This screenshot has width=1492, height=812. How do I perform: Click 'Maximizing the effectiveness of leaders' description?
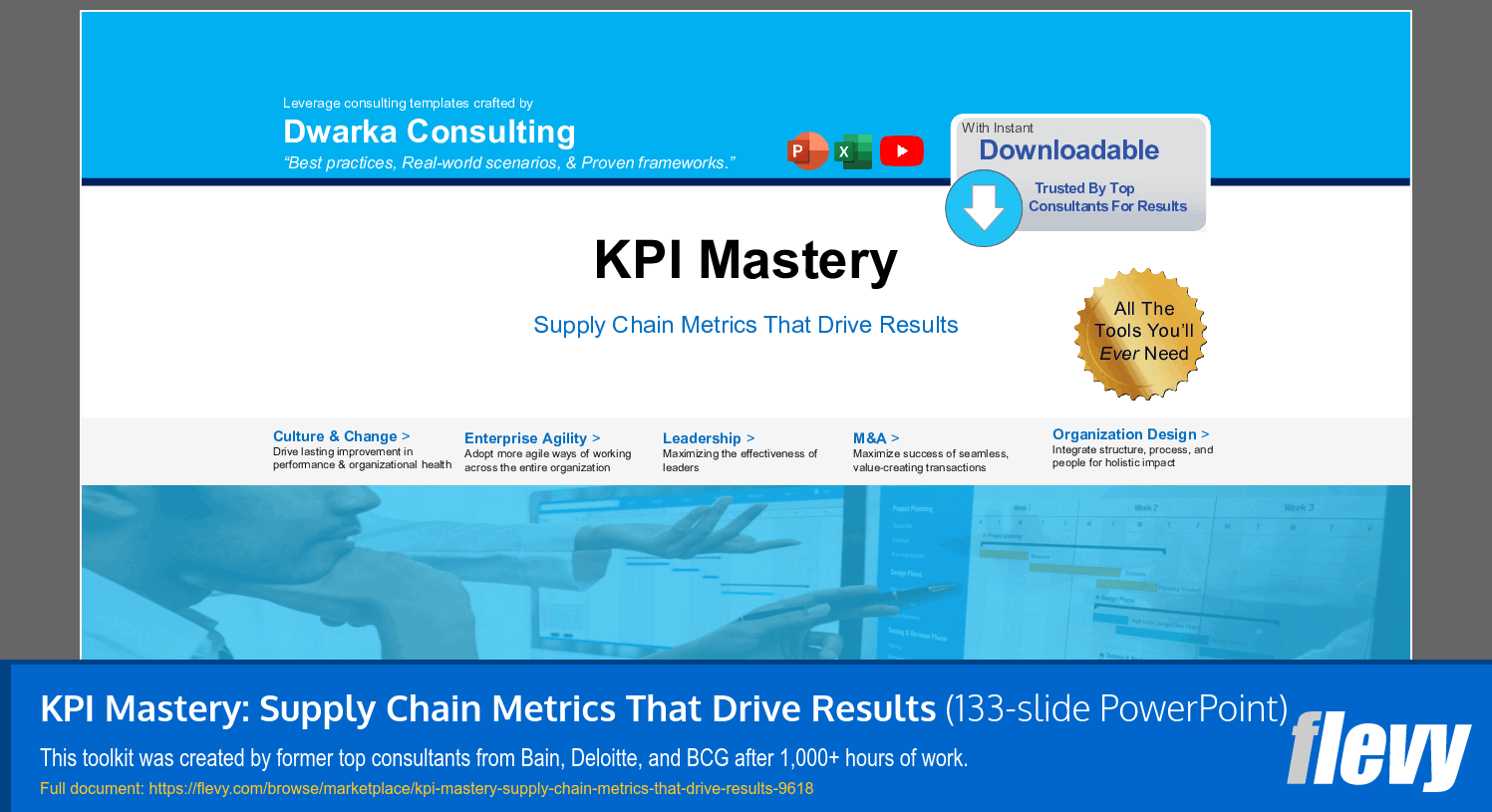pyautogui.click(x=740, y=460)
